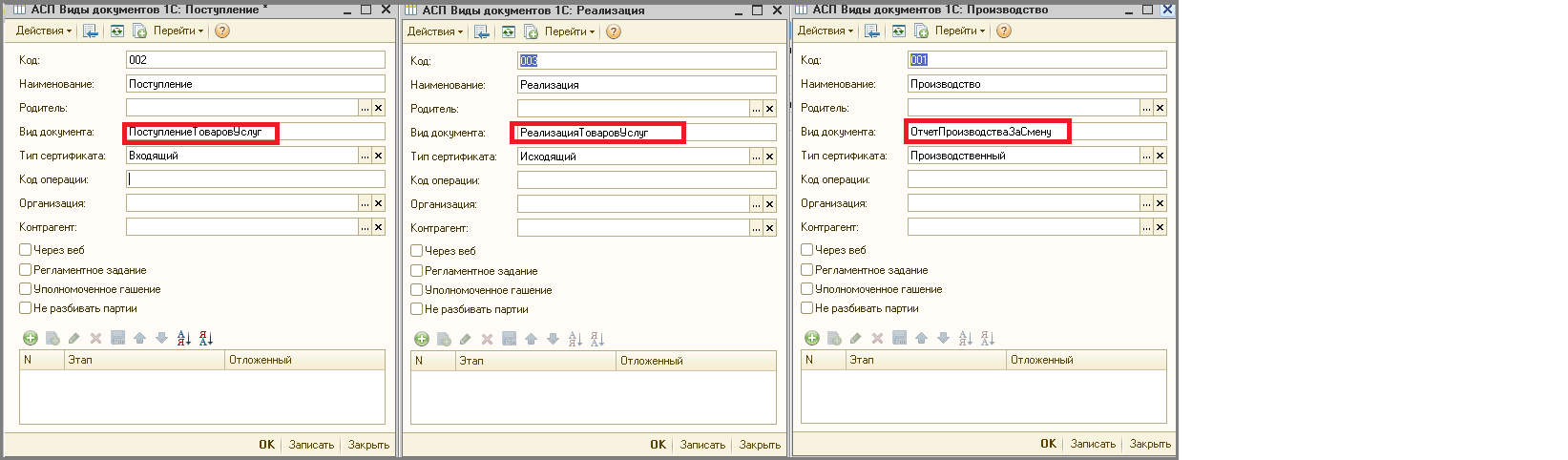Screen dimensions: 1568x460
Task: Click the Код операции field in Производство window
Action: 1036,179
